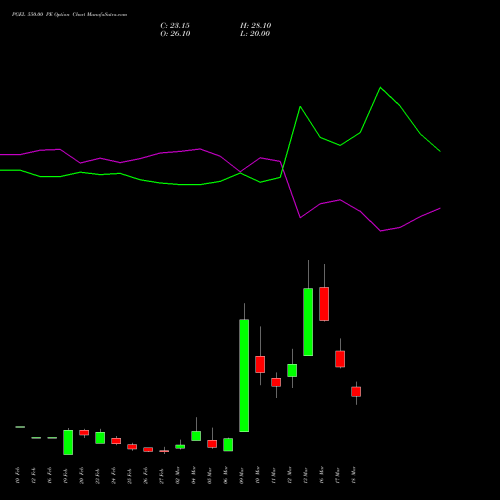Click the green candle above 19 Feb

(68, 442)
